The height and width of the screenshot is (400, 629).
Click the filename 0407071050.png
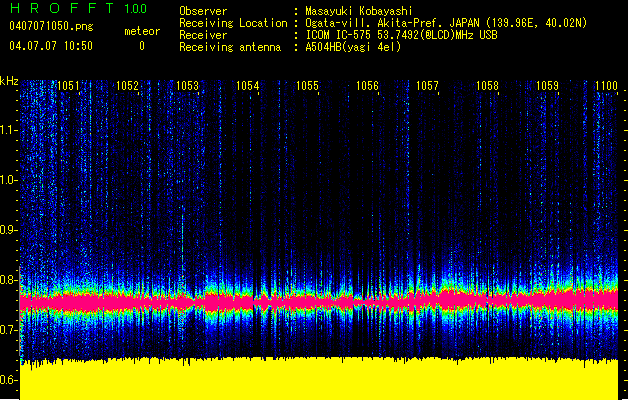pyautogui.click(x=51, y=26)
